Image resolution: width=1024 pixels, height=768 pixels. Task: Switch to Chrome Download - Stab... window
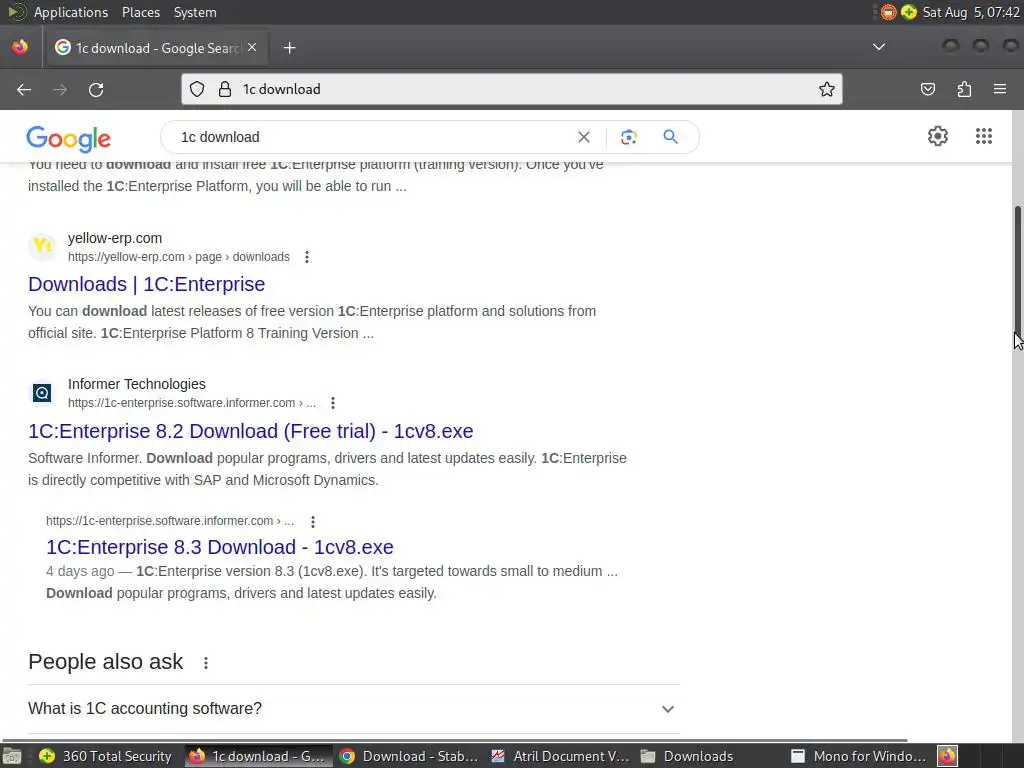410,756
